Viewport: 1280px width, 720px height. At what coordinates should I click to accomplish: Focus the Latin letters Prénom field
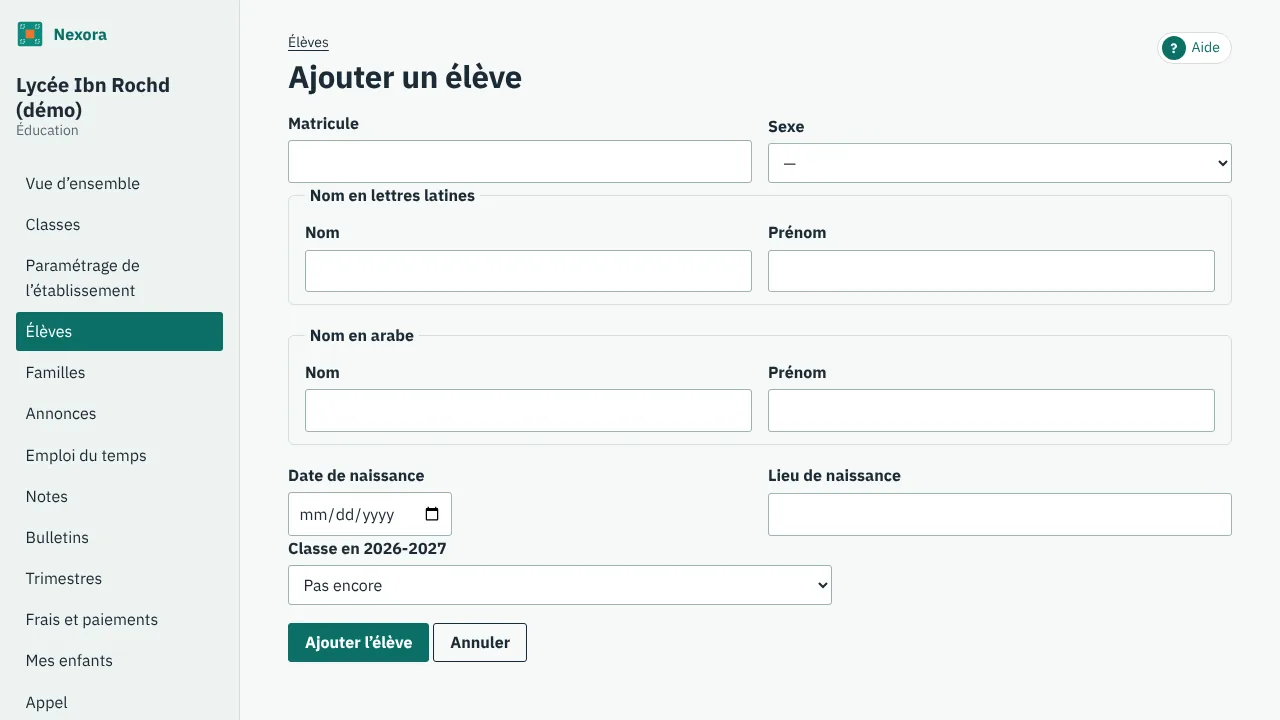point(991,271)
